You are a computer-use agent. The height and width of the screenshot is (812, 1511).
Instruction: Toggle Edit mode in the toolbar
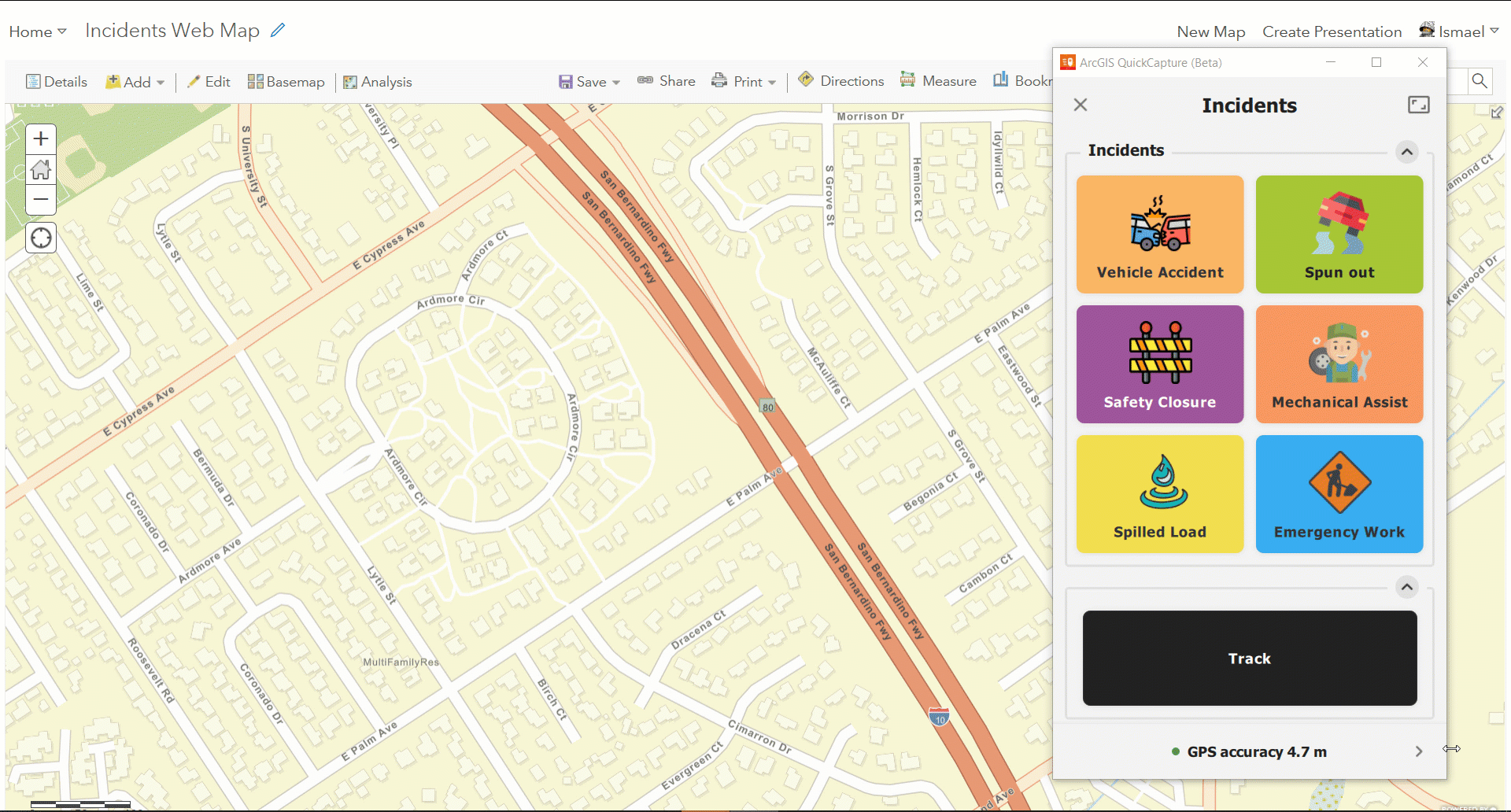(x=209, y=81)
